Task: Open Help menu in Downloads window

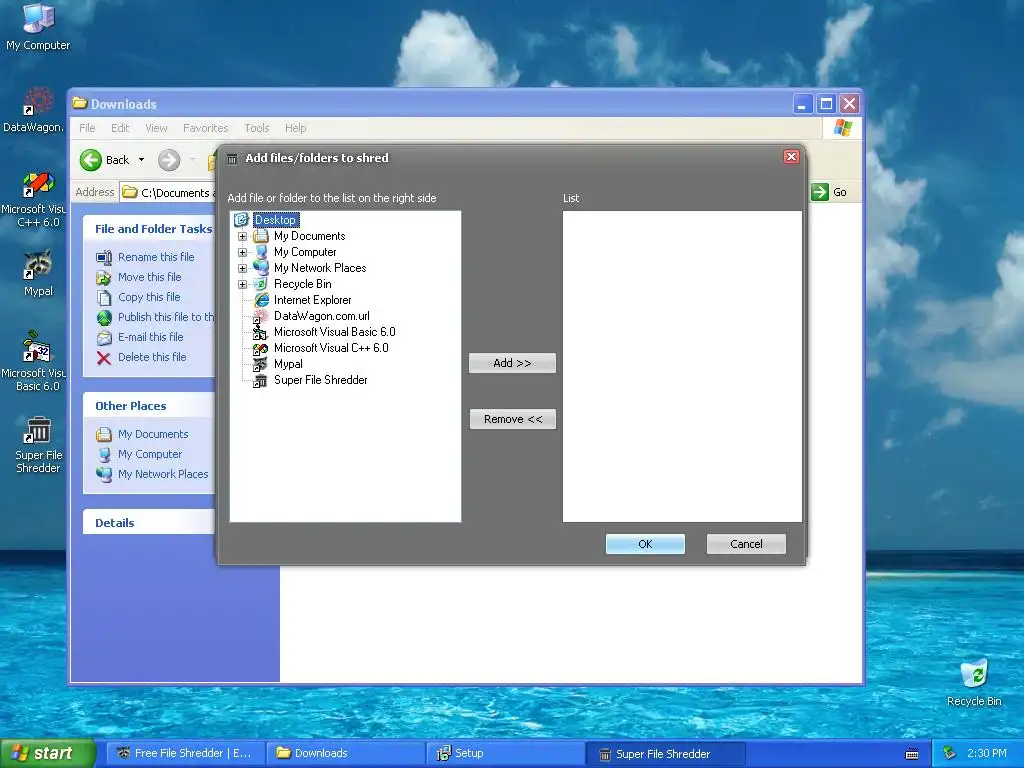Action: (295, 128)
